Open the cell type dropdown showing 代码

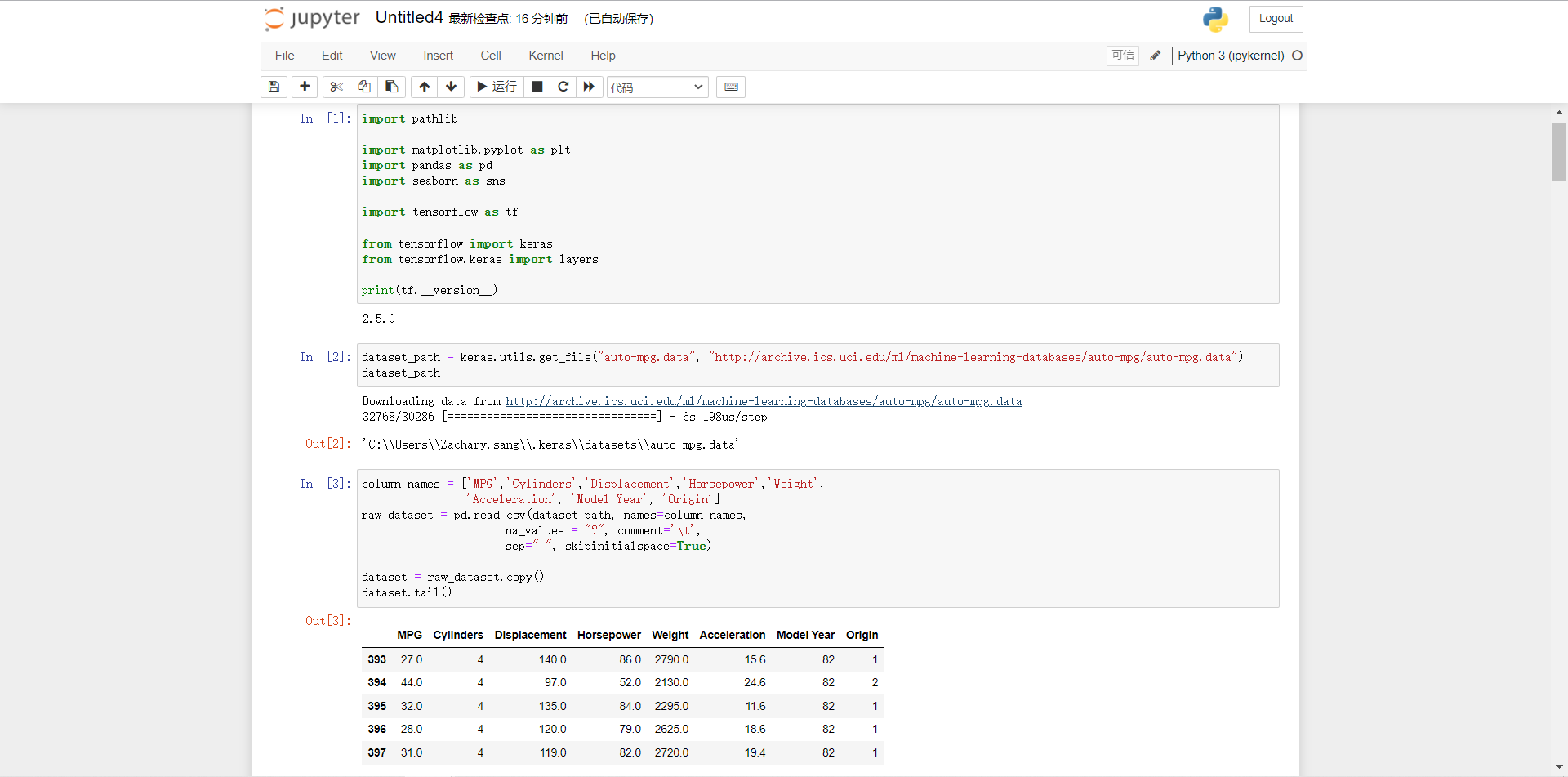point(657,87)
